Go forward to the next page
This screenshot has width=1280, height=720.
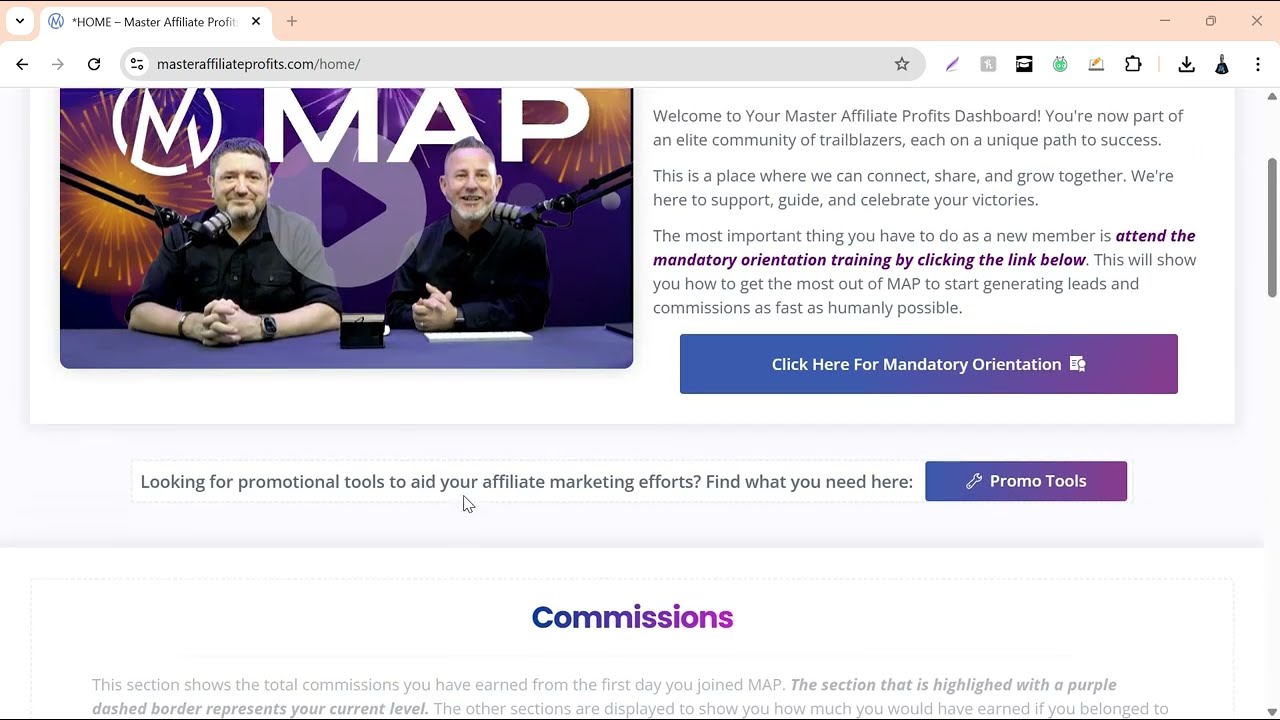[x=58, y=64]
